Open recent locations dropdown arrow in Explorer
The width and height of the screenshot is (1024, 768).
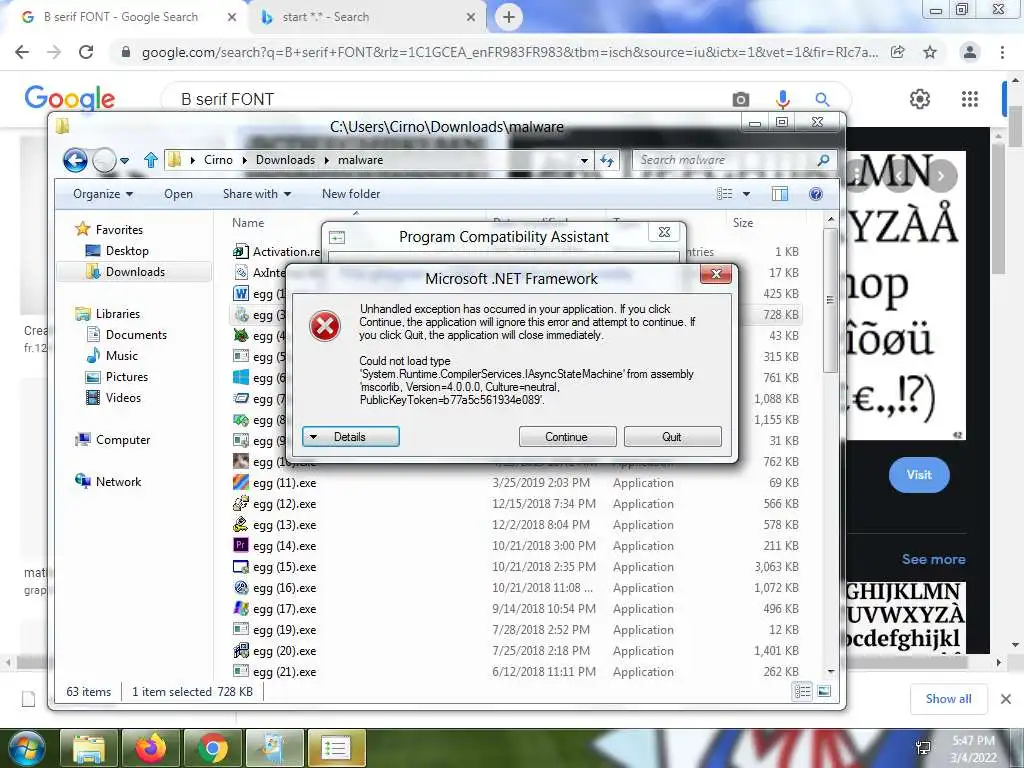point(124,161)
